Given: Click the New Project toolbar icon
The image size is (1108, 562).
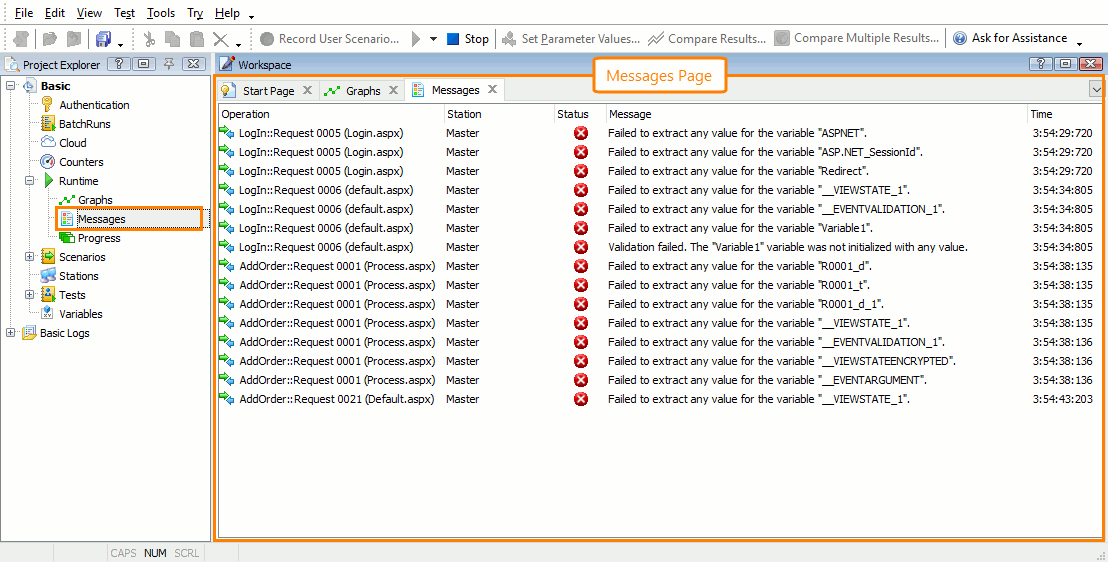Looking at the screenshot, I should (22, 39).
